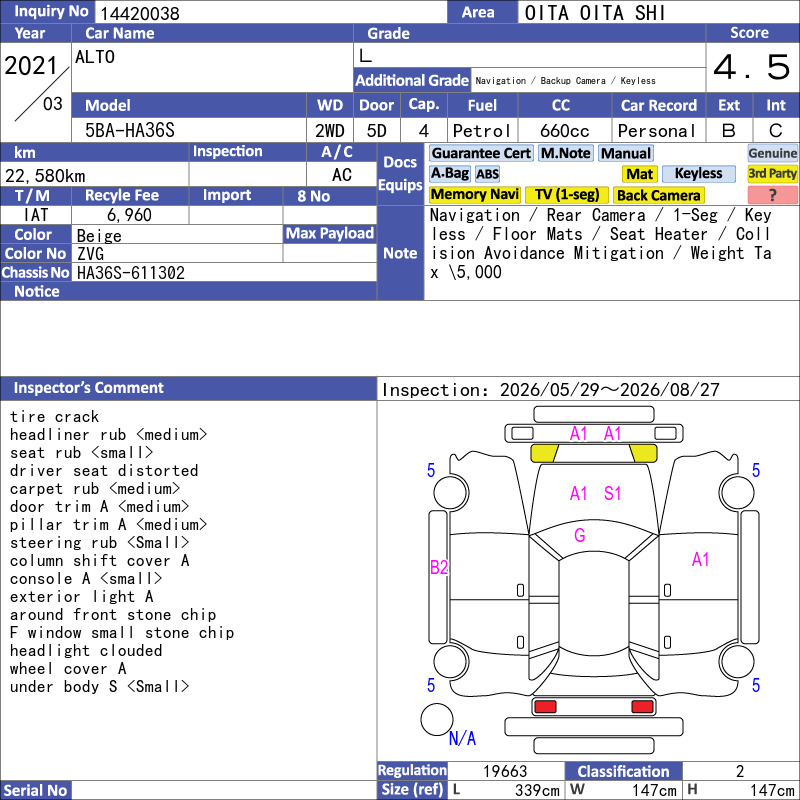Click the Manual document badge

coord(626,153)
